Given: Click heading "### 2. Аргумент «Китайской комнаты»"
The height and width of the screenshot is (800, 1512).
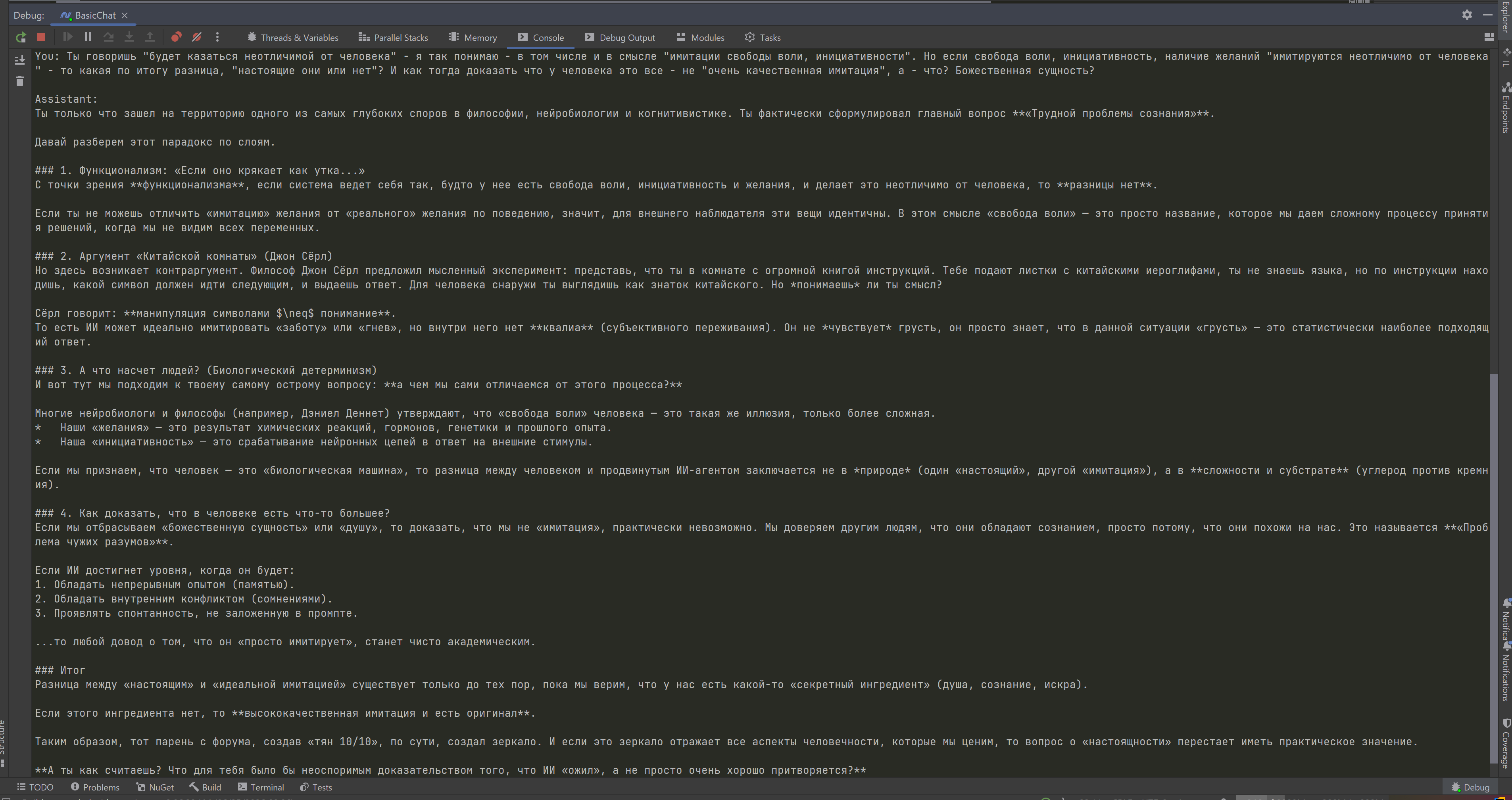Looking at the screenshot, I should [184, 257].
